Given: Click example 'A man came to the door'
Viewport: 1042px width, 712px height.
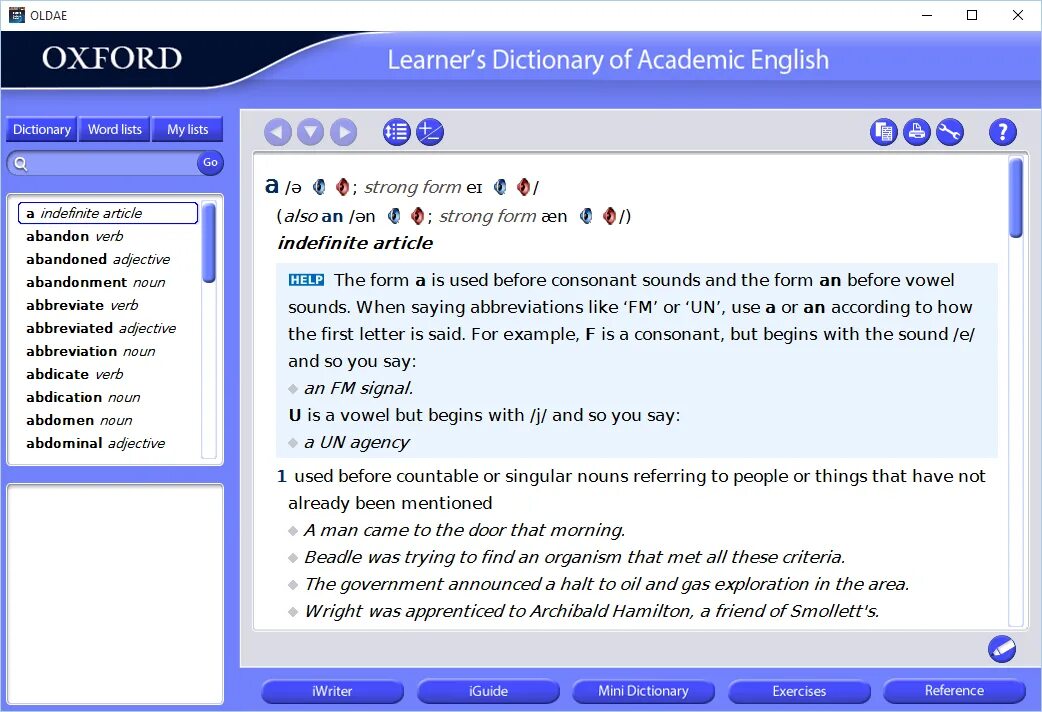Looking at the screenshot, I should click(x=465, y=530).
